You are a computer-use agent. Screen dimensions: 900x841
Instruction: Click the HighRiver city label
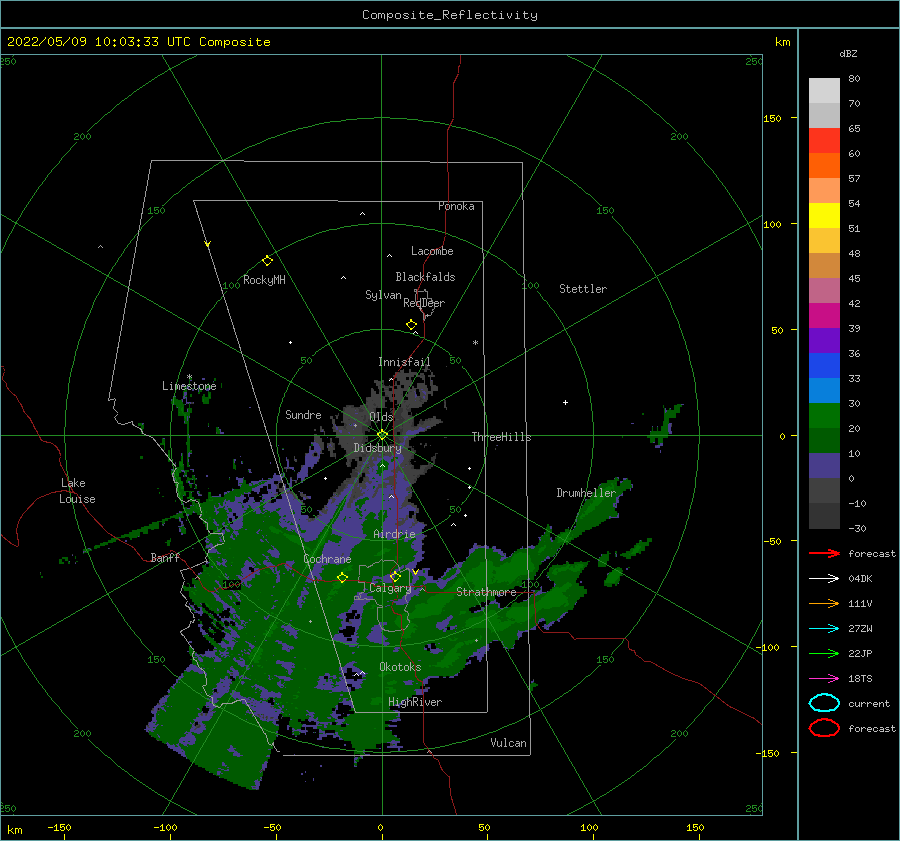click(415, 702)
